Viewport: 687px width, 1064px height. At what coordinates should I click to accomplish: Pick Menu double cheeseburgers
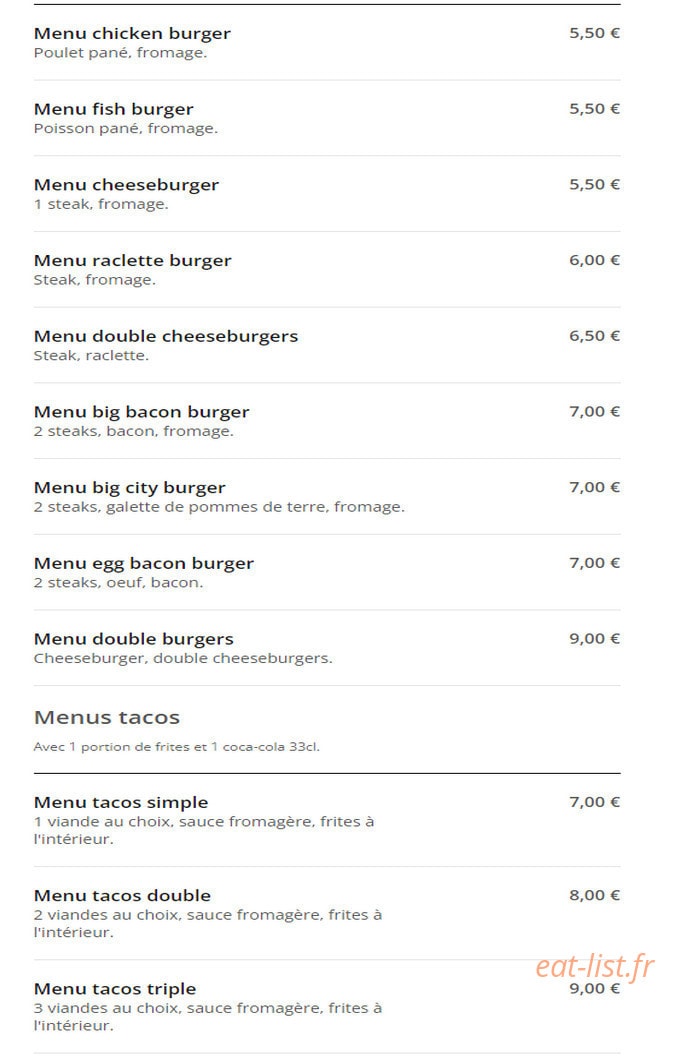pyautogui.click(x=327, y=345)
